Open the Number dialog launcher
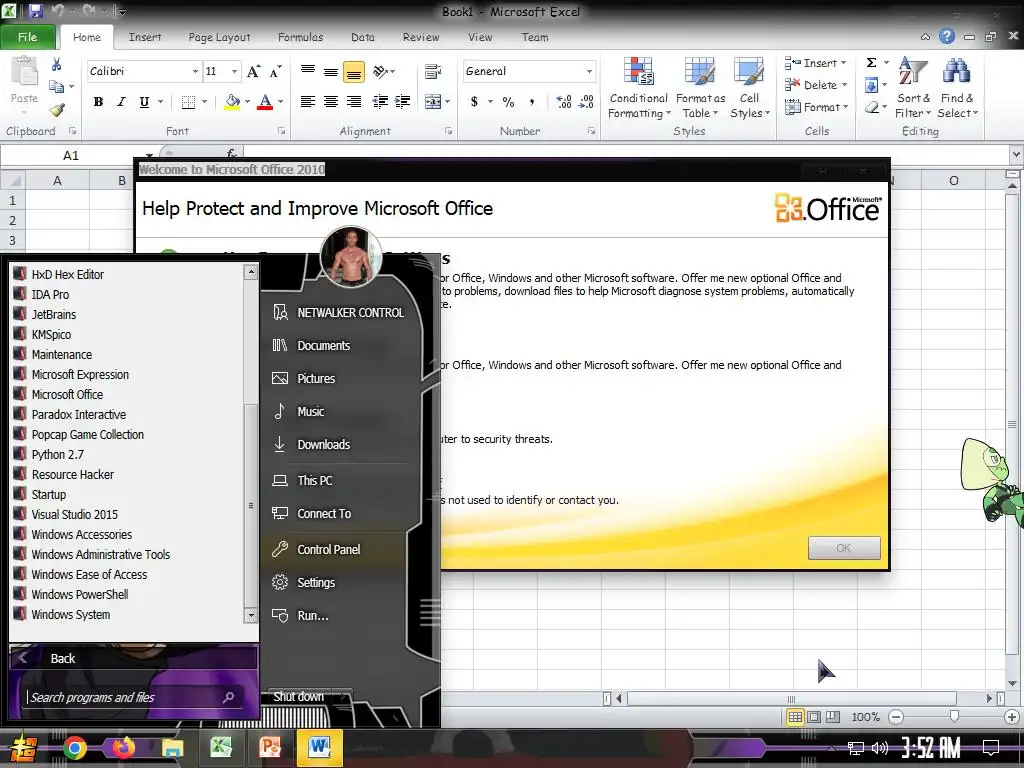The width and height of the screenshot is (1024, 768). point(591,131)
